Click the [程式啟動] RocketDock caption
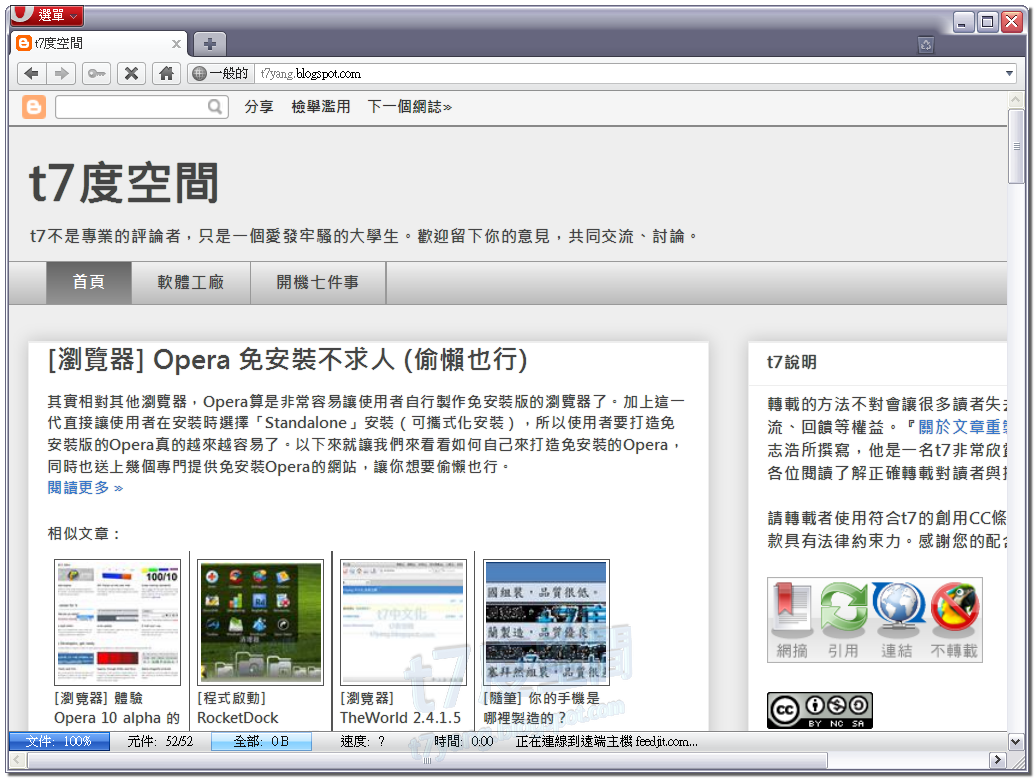Screen dimensions: 1035x779 pyautogui.click(x=238, y=708)
